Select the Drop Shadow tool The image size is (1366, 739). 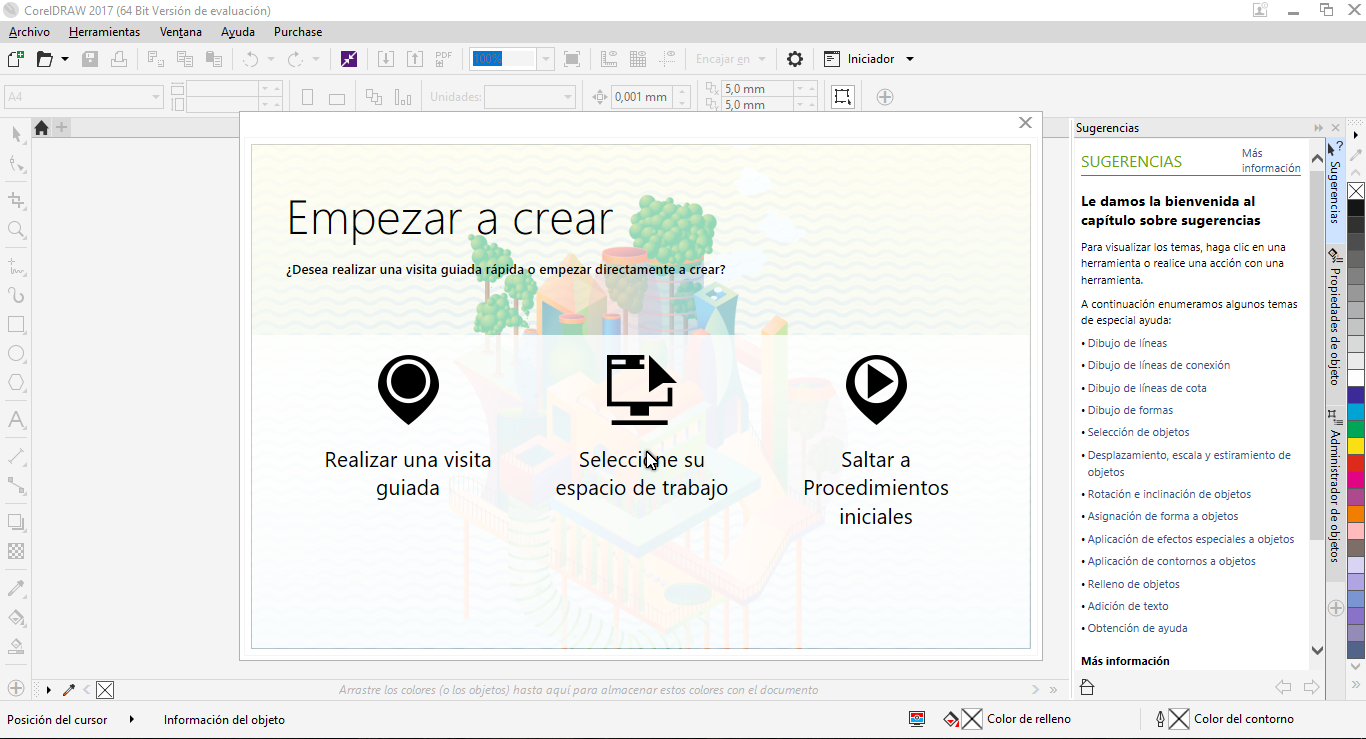[16, 522]
